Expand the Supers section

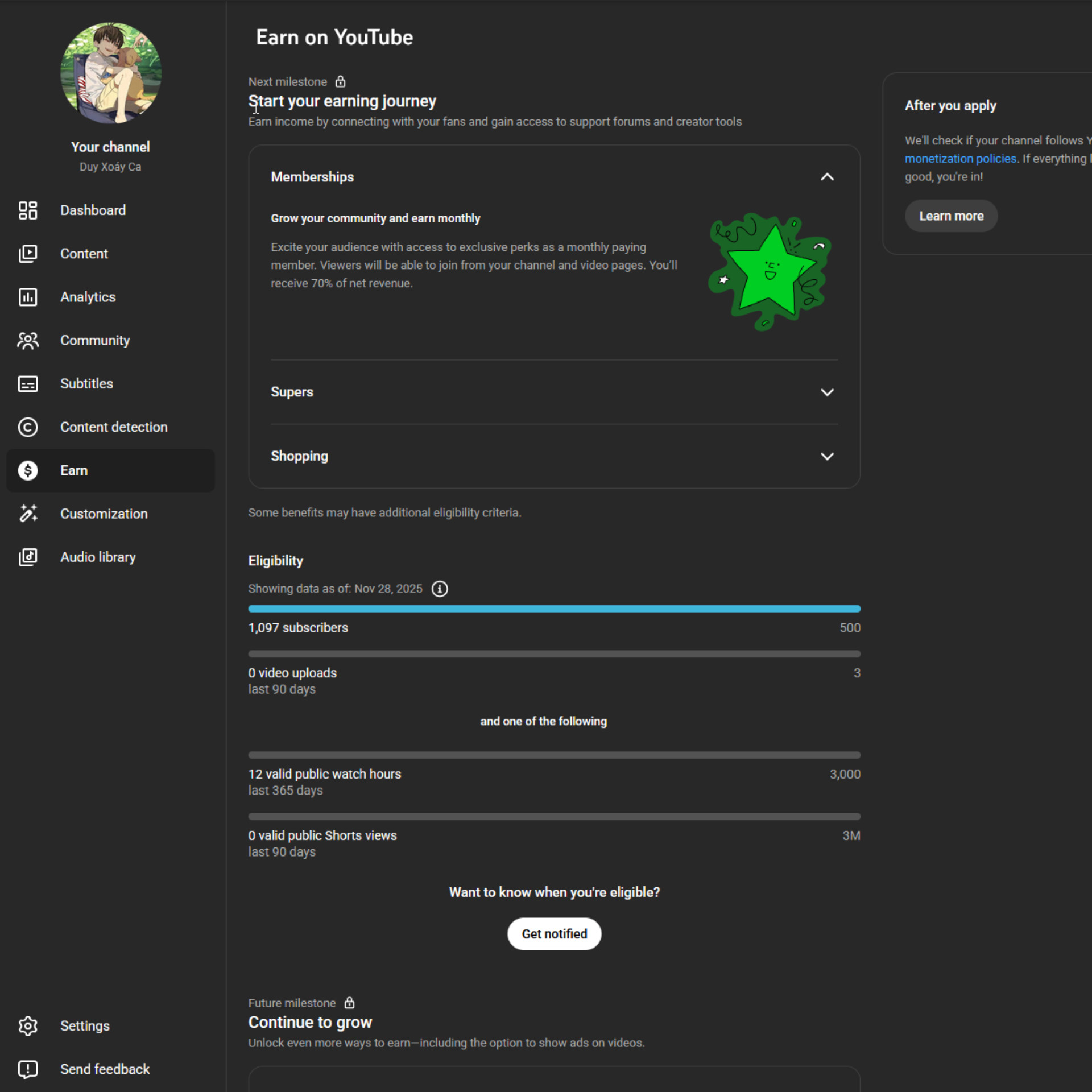(x=827, y=392)
